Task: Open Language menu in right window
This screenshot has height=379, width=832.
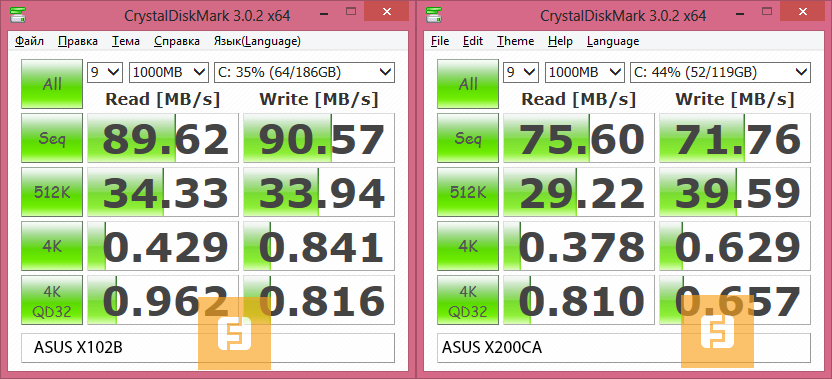Action: point(613,41)
